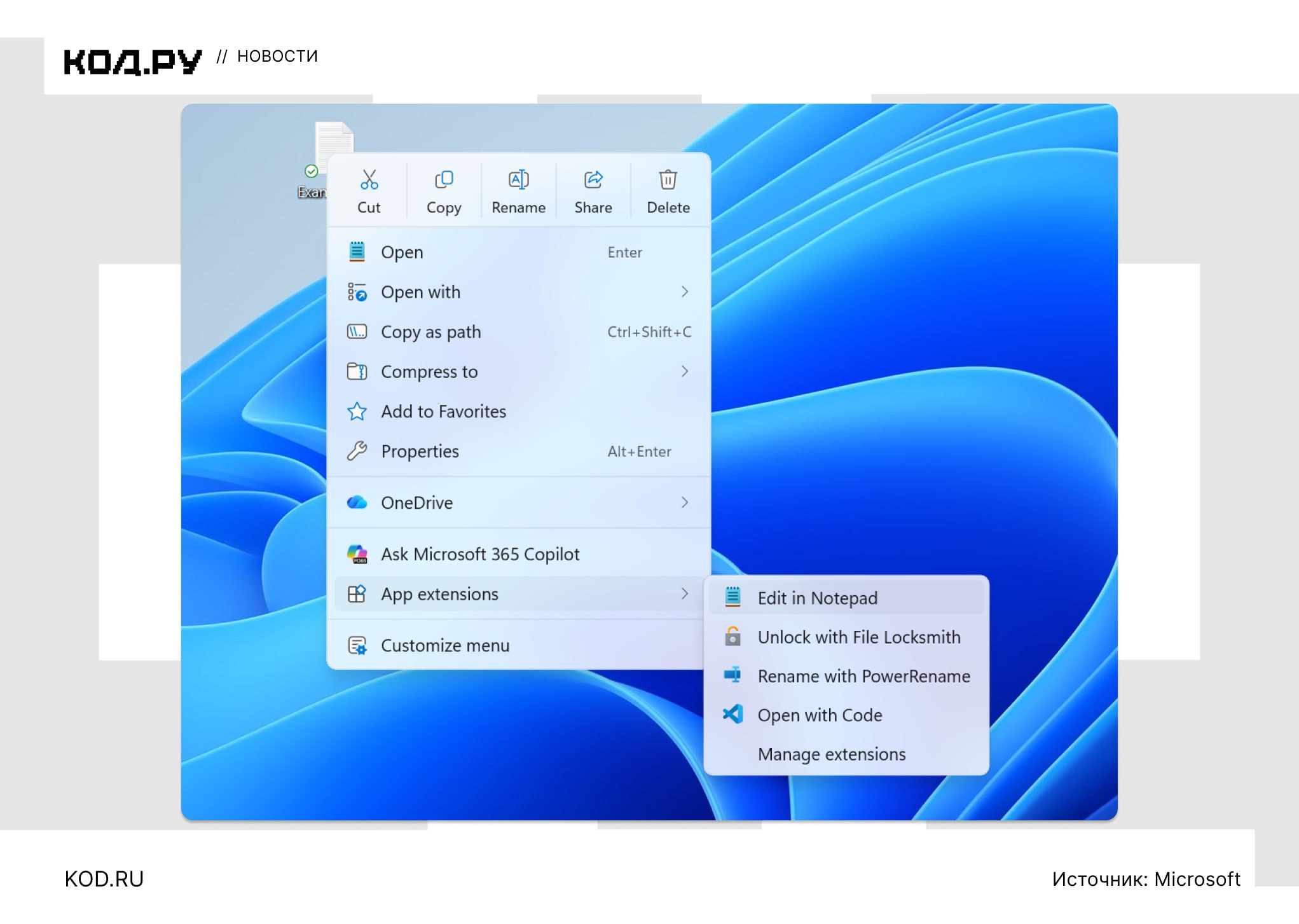
Task: Click the Delete trash icon
Action: 668,180
